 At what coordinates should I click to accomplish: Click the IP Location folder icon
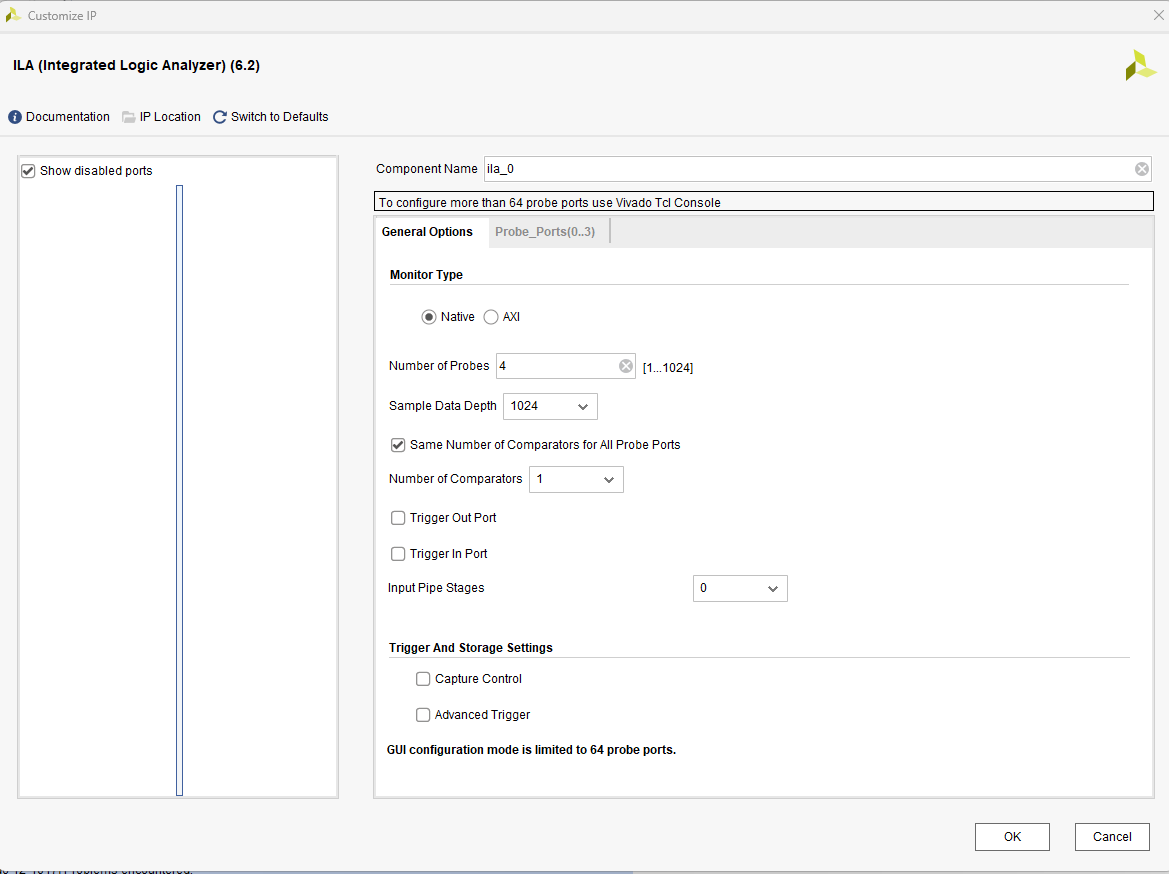pyautogui.click(x=128, y=117)
